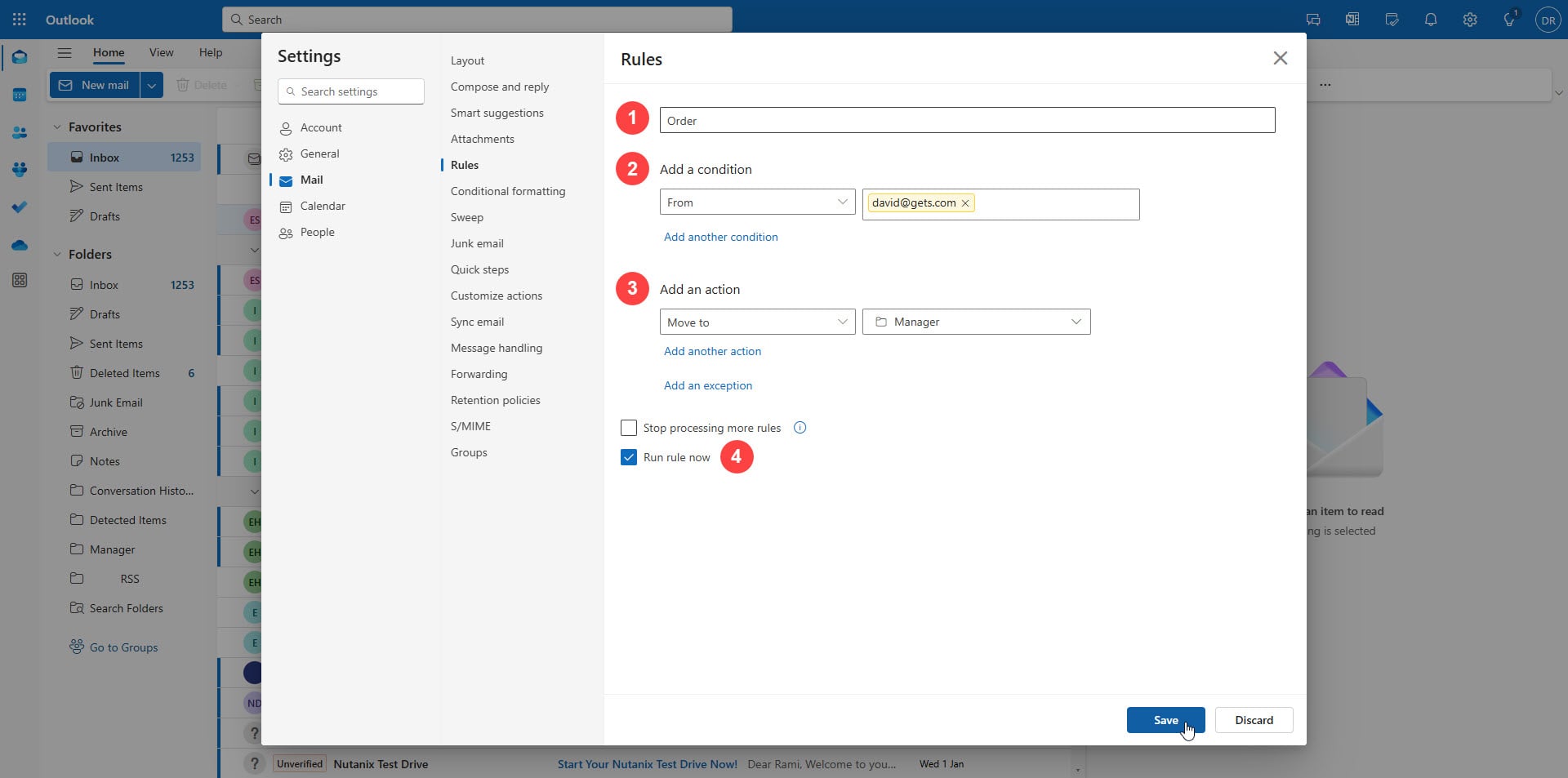Show info about stop processing rules

coord(800,428)
